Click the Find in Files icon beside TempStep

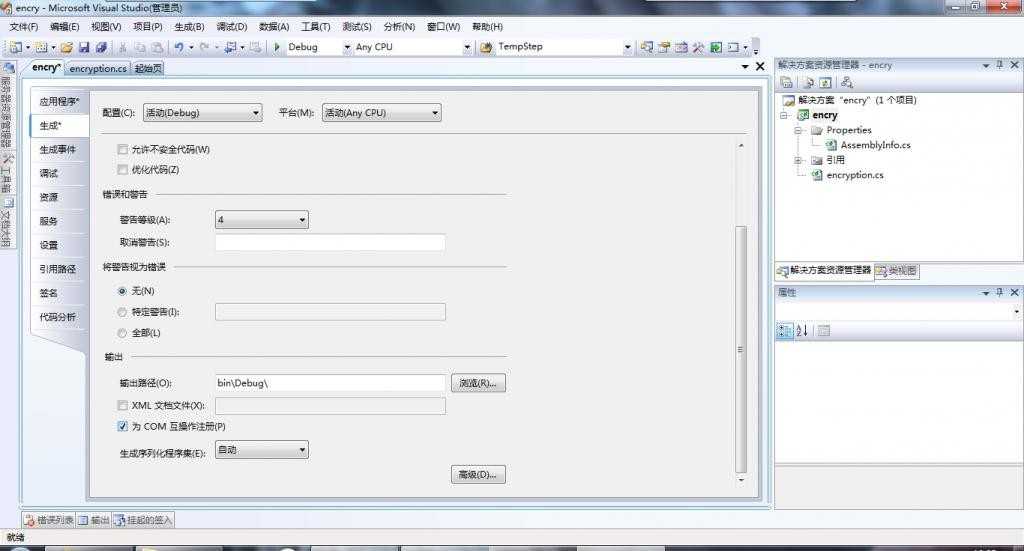[x=486, y=47]
